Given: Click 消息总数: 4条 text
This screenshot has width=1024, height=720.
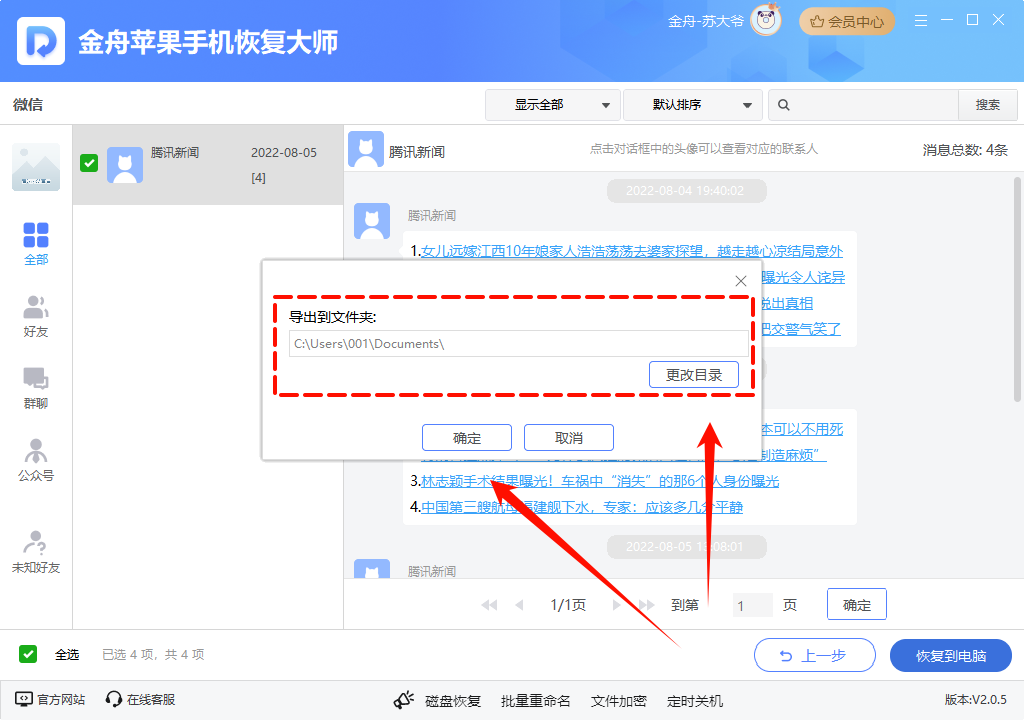Looking at the screenshot, I should (x=965, y=150).
